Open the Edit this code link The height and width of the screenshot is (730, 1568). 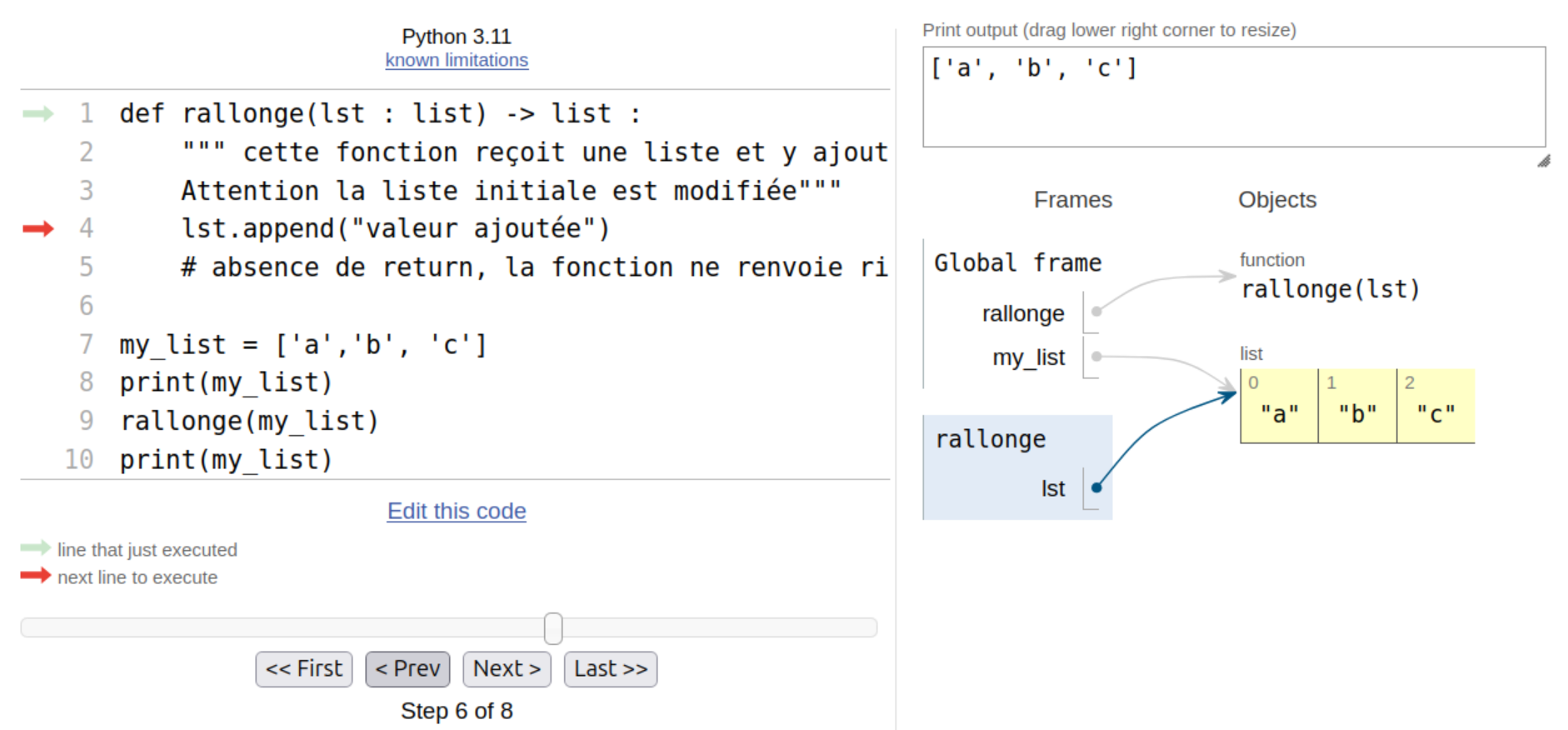(x=457, y=511)
